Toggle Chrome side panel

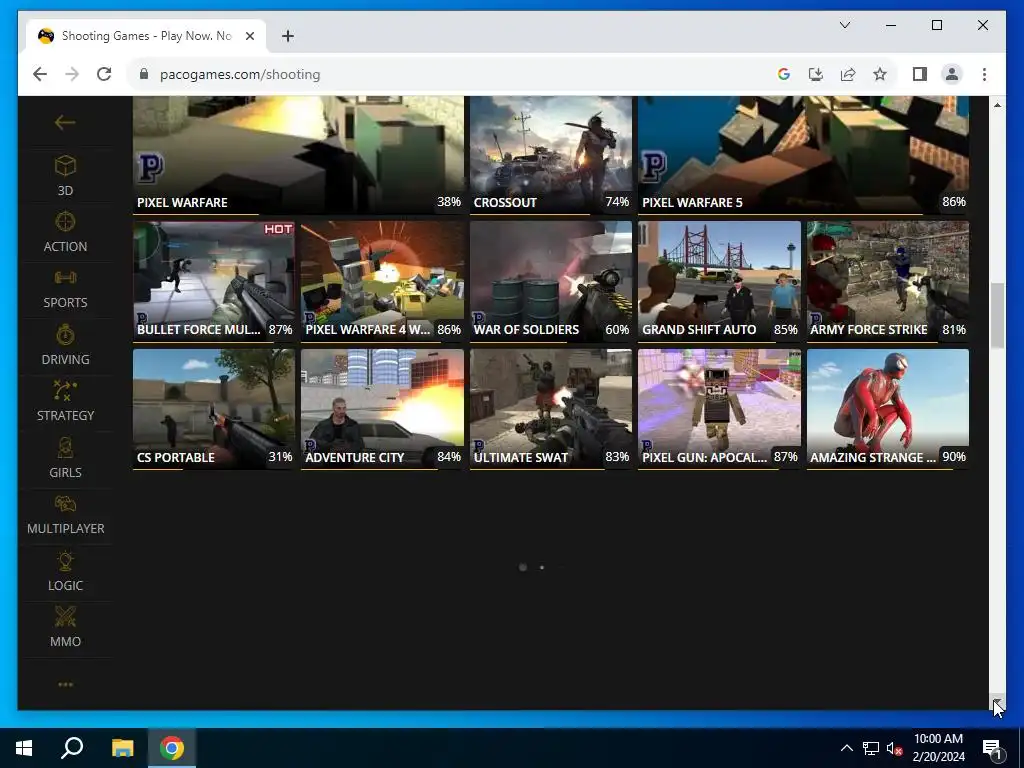(920, 74)
